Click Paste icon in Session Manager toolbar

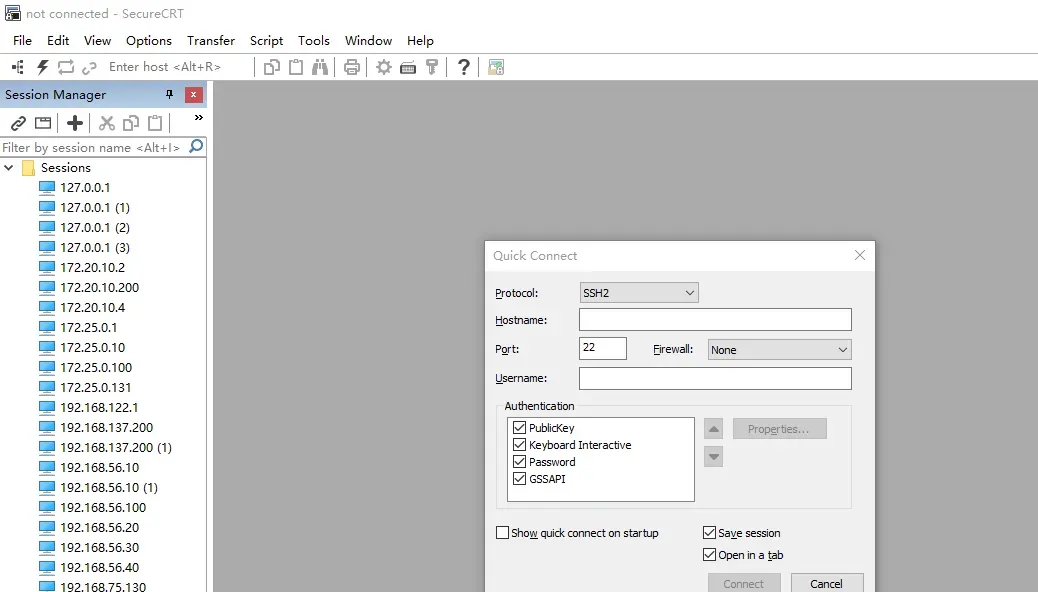[x=155, y=123]
